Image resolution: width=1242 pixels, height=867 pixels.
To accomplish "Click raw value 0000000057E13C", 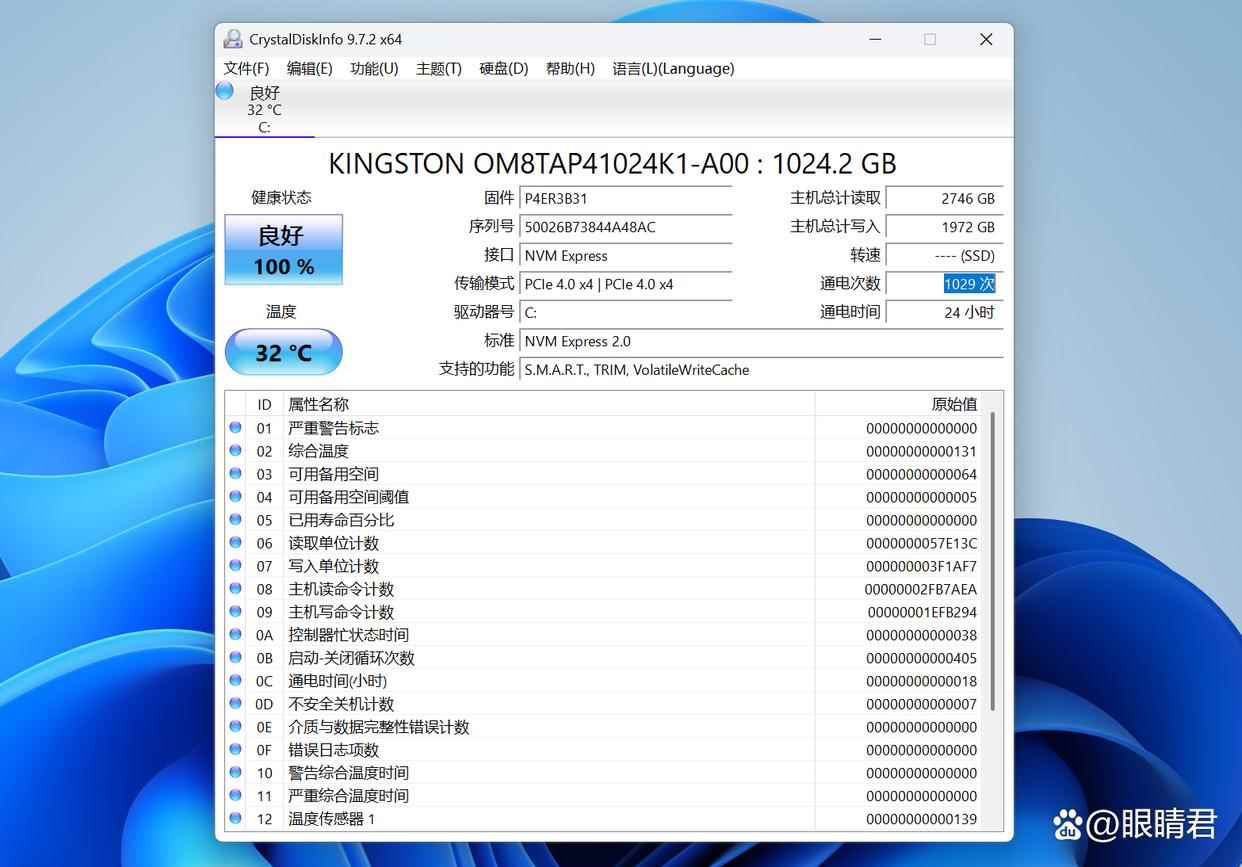I will point(921,543).
